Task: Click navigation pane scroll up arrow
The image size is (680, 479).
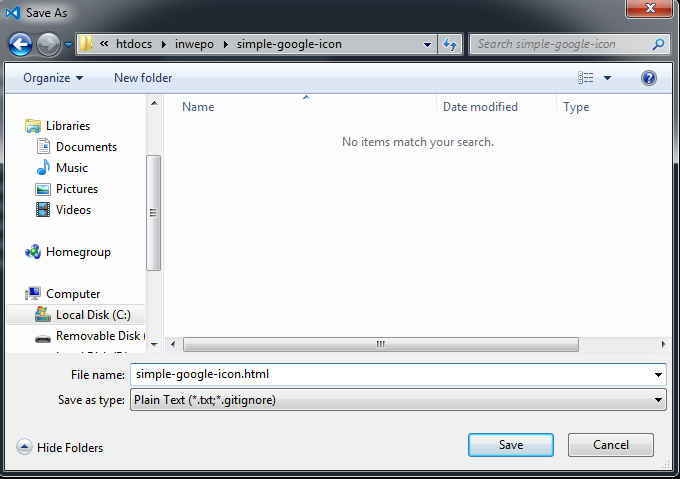Action: click(x=154, y=103)
